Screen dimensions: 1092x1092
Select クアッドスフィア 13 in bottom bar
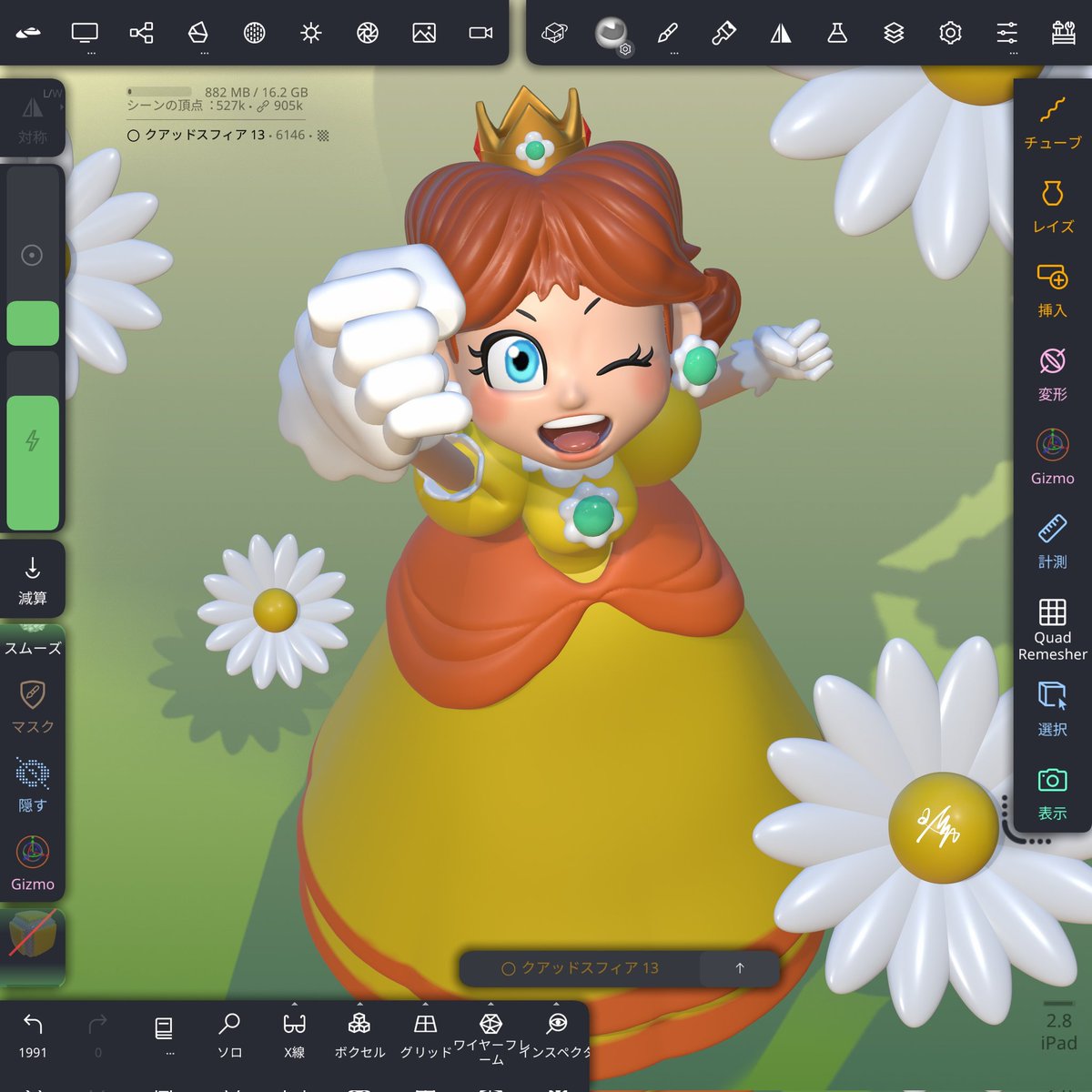pyautogui.click(x=581, y=968)
